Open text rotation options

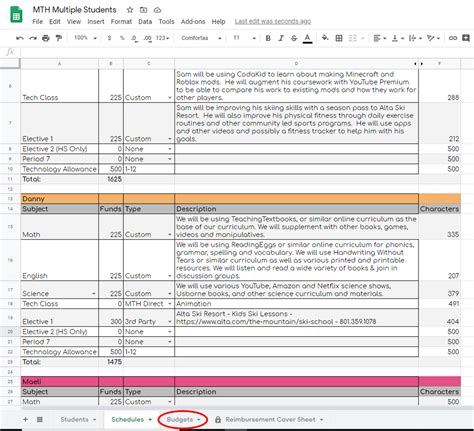[x=433, y=38]
